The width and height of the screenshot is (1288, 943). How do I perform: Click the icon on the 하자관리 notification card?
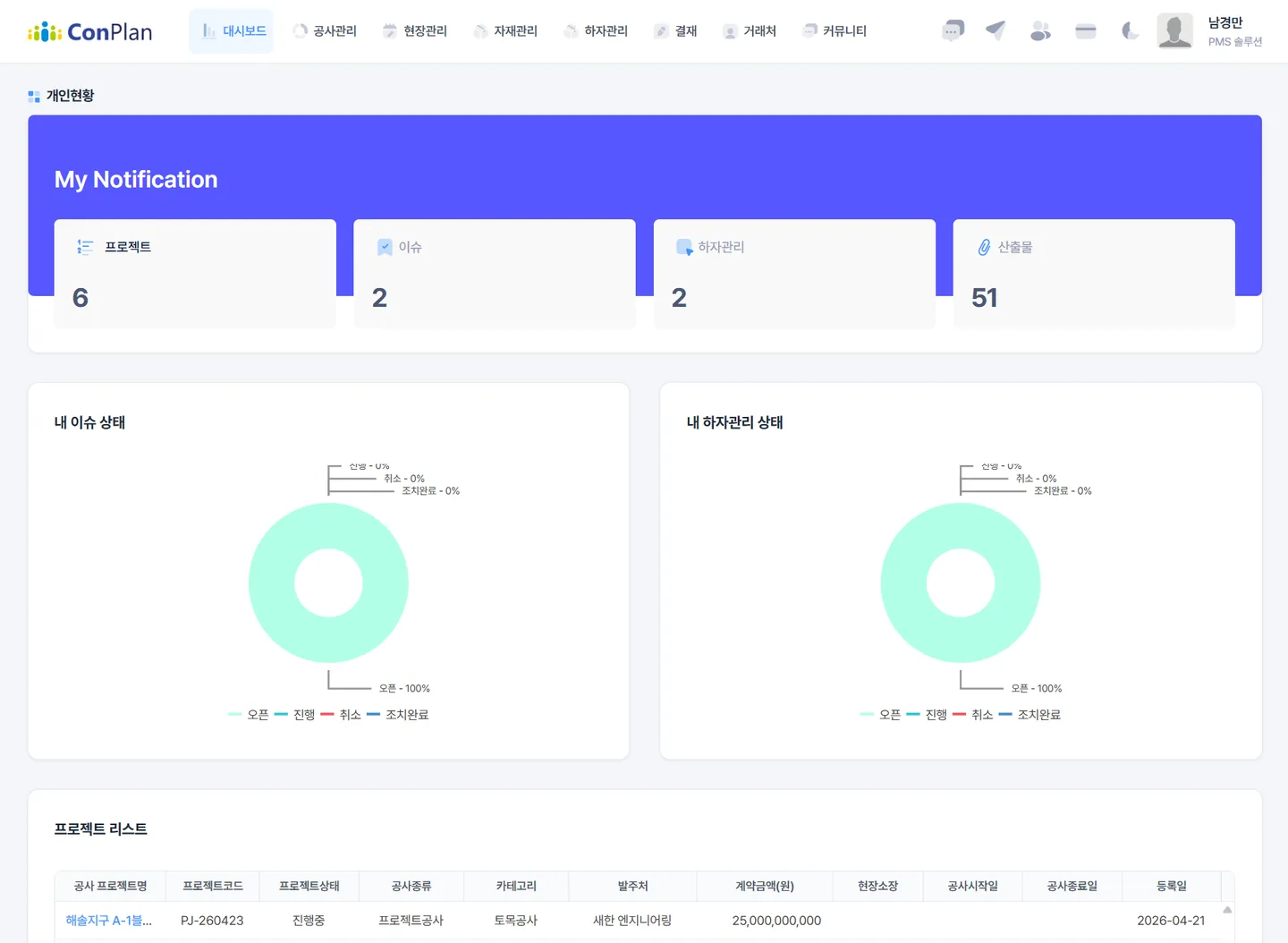pyautogui.click(x=684, y=247)
